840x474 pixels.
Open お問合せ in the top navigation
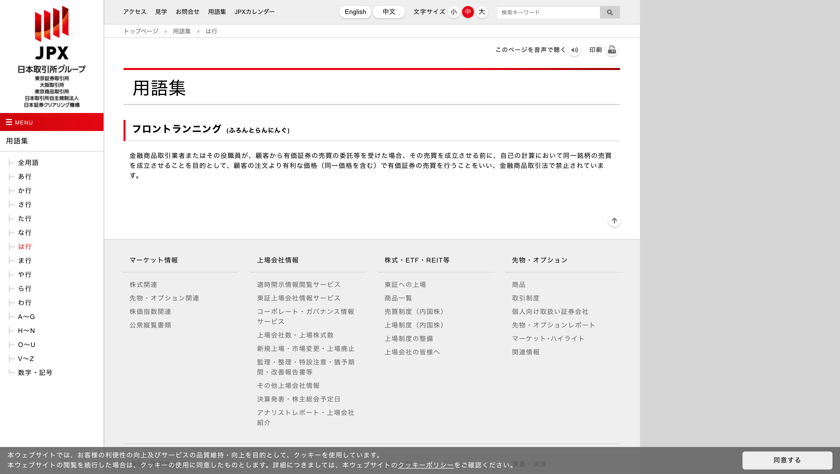(188, 12)
